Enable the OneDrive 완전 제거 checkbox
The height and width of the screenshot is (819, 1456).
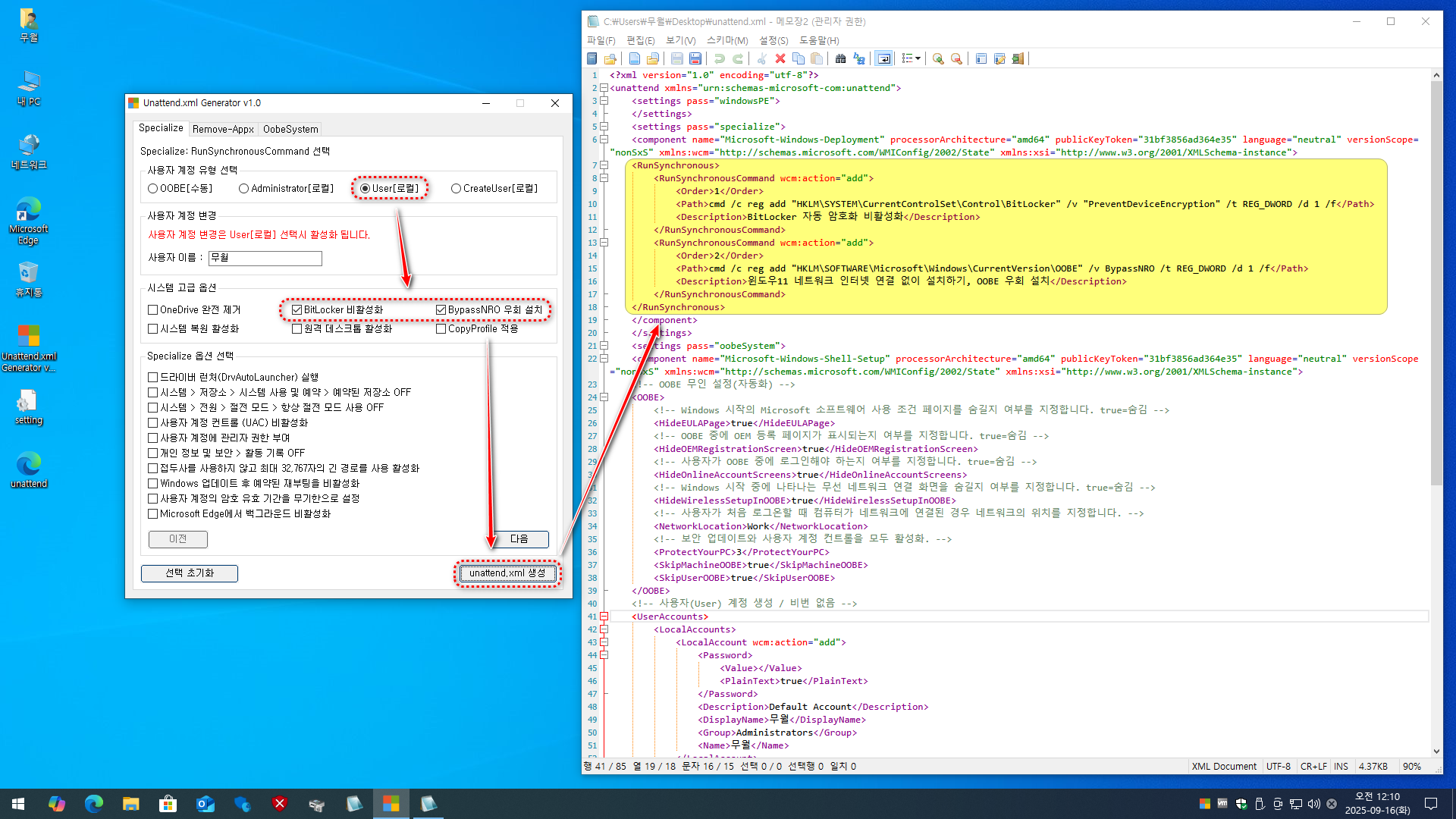click(153, 309)
